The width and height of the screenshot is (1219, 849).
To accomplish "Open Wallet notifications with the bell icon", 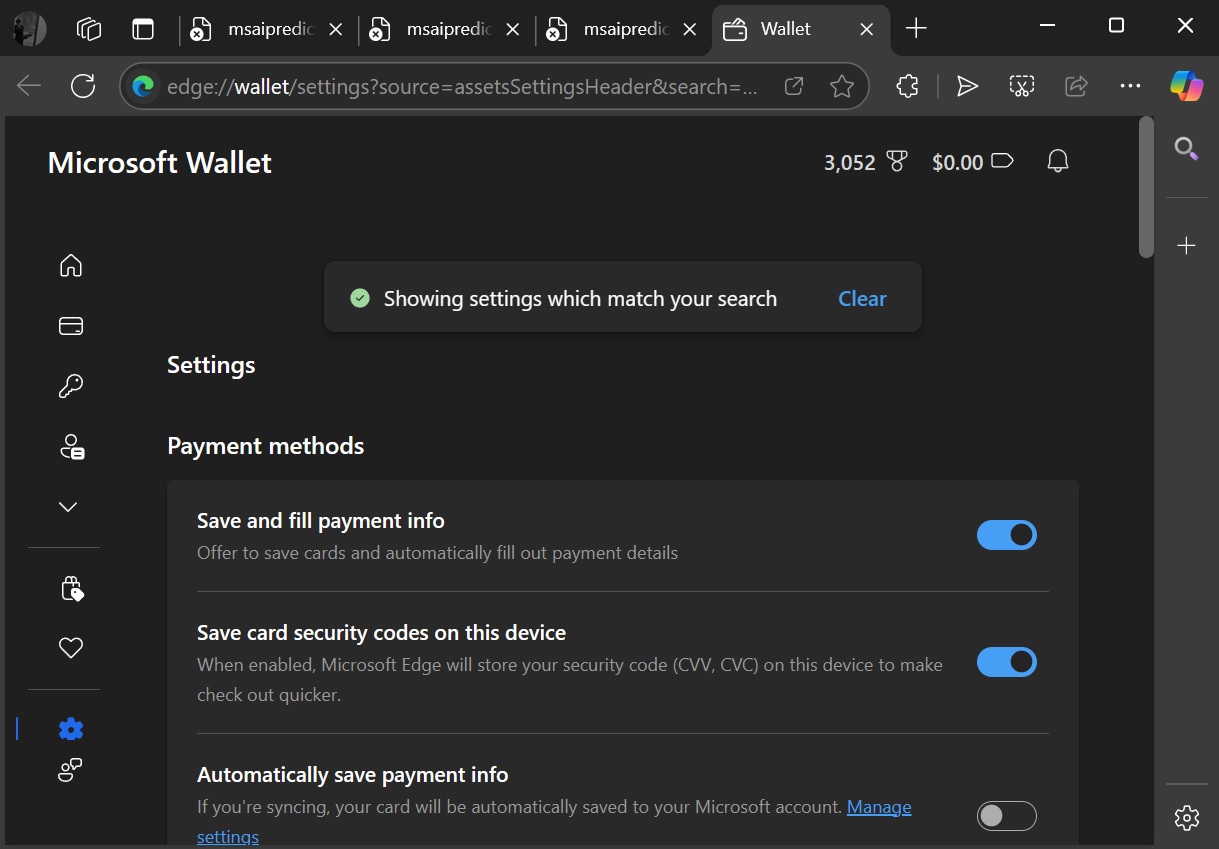I will pyautogui.click(x=1057, y=161).
